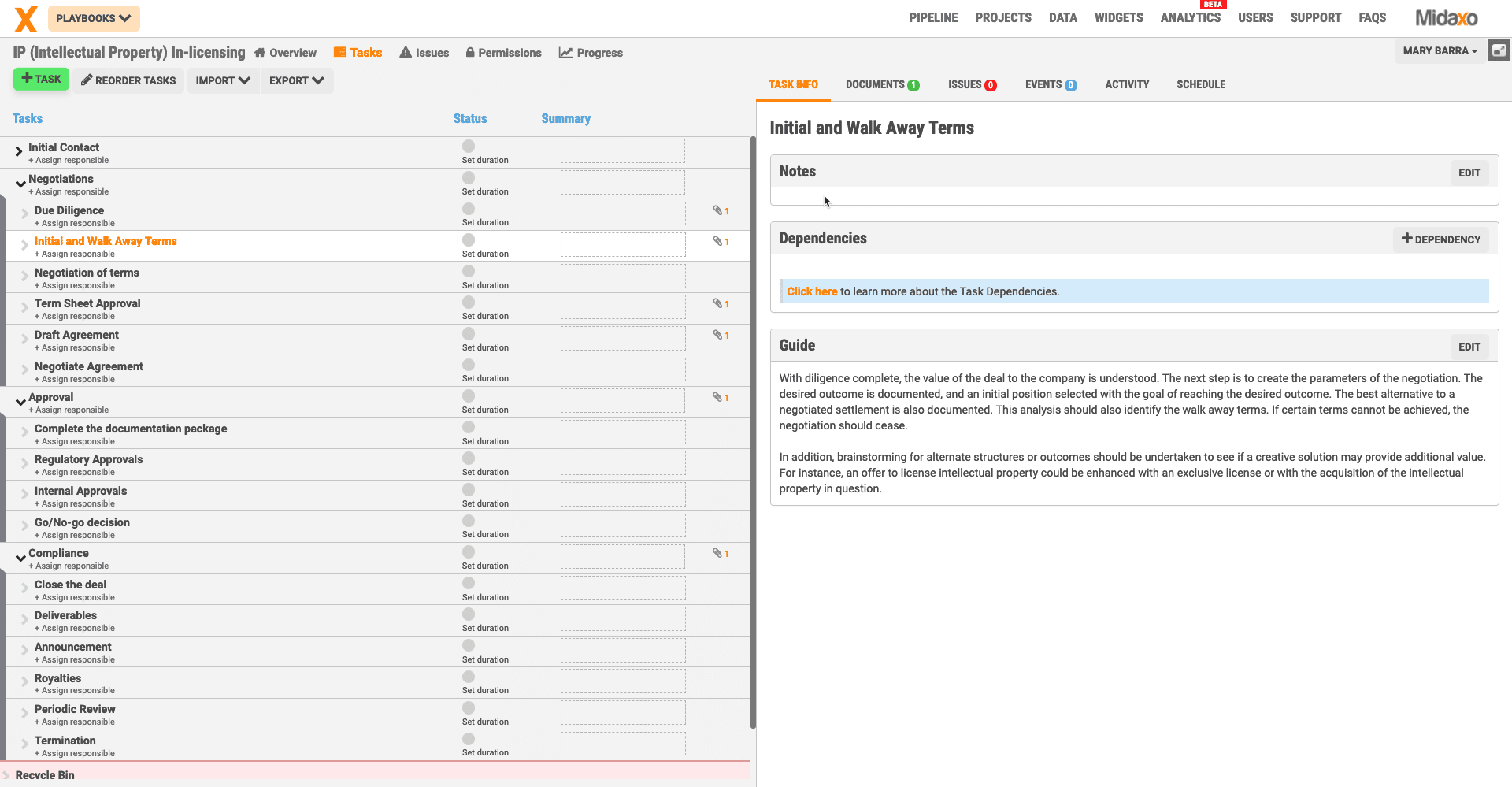Screen dimensions: 1512x787
Task: Open the Import dropdown
Action: pos(223,80)
